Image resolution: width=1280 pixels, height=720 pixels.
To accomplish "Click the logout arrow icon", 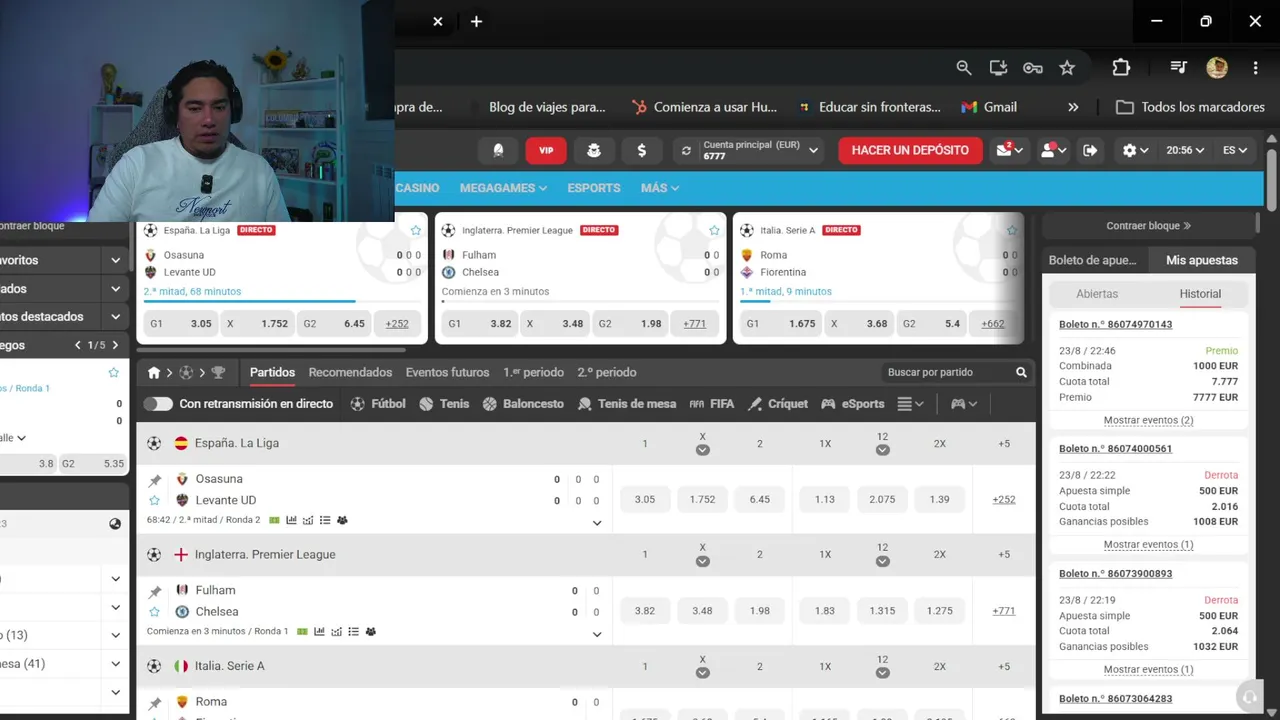I will pos(1090,150).
